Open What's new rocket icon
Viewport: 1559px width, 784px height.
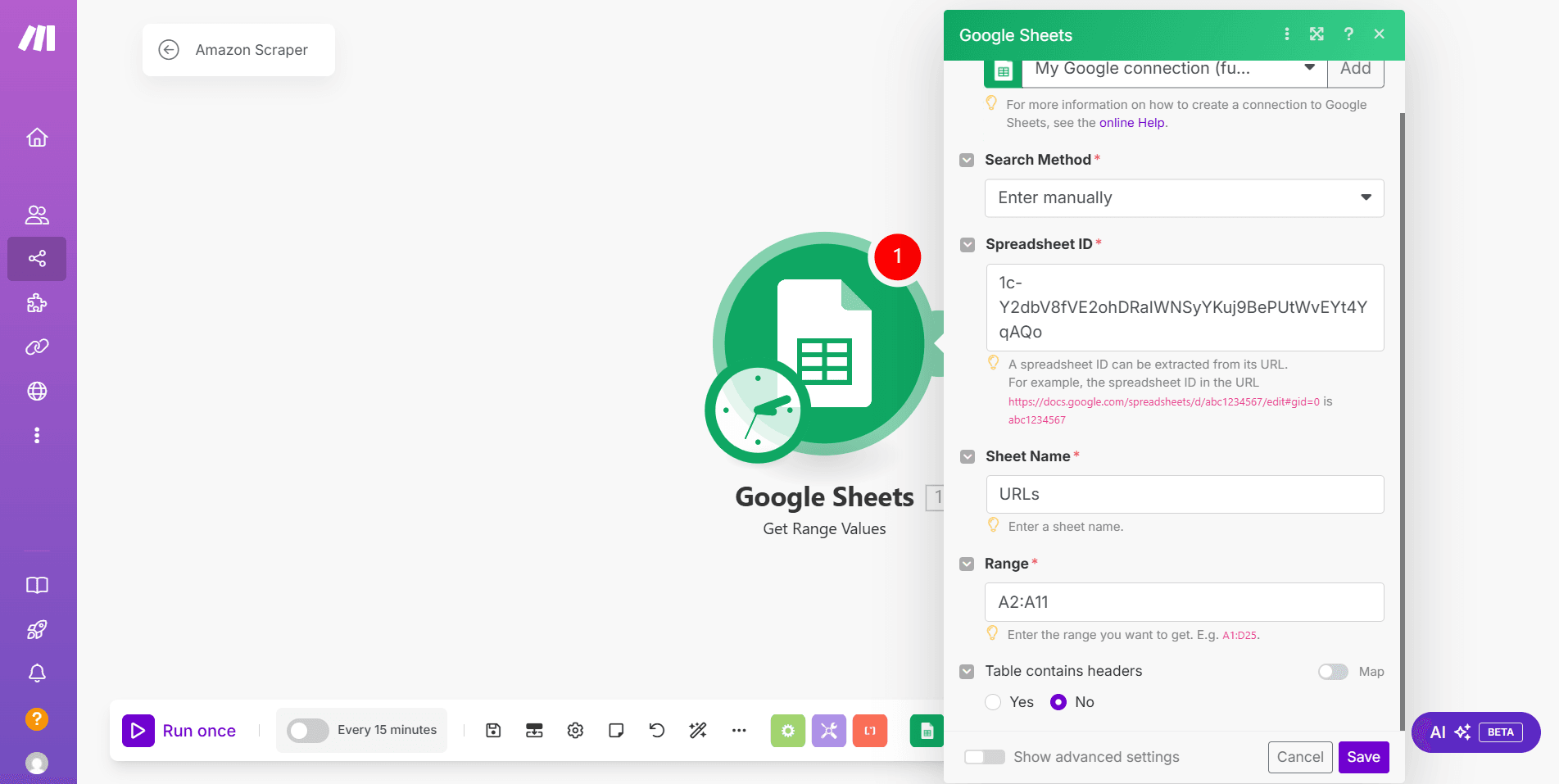(37, 629)
